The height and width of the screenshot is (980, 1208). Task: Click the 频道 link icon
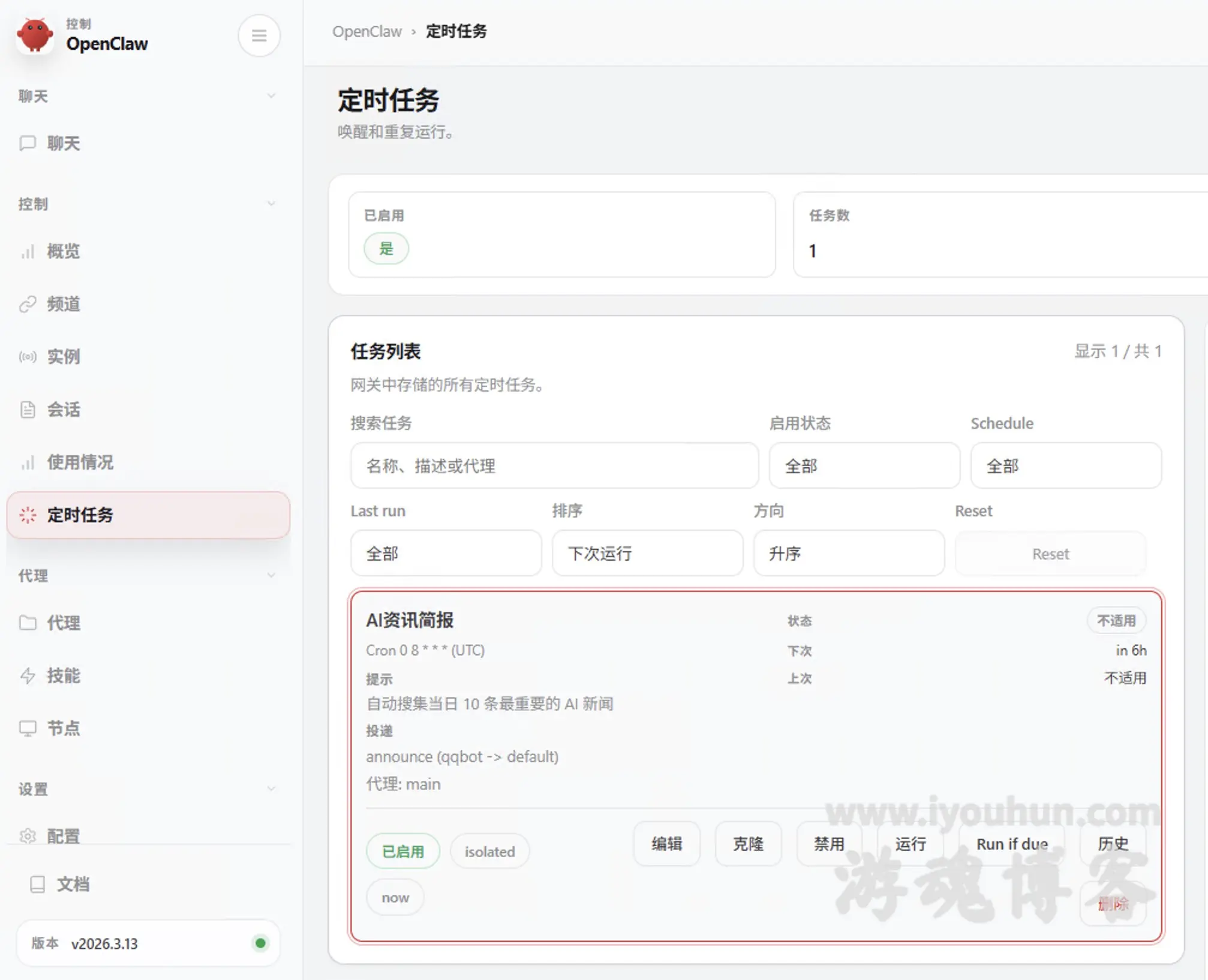(x=28, y=304)
